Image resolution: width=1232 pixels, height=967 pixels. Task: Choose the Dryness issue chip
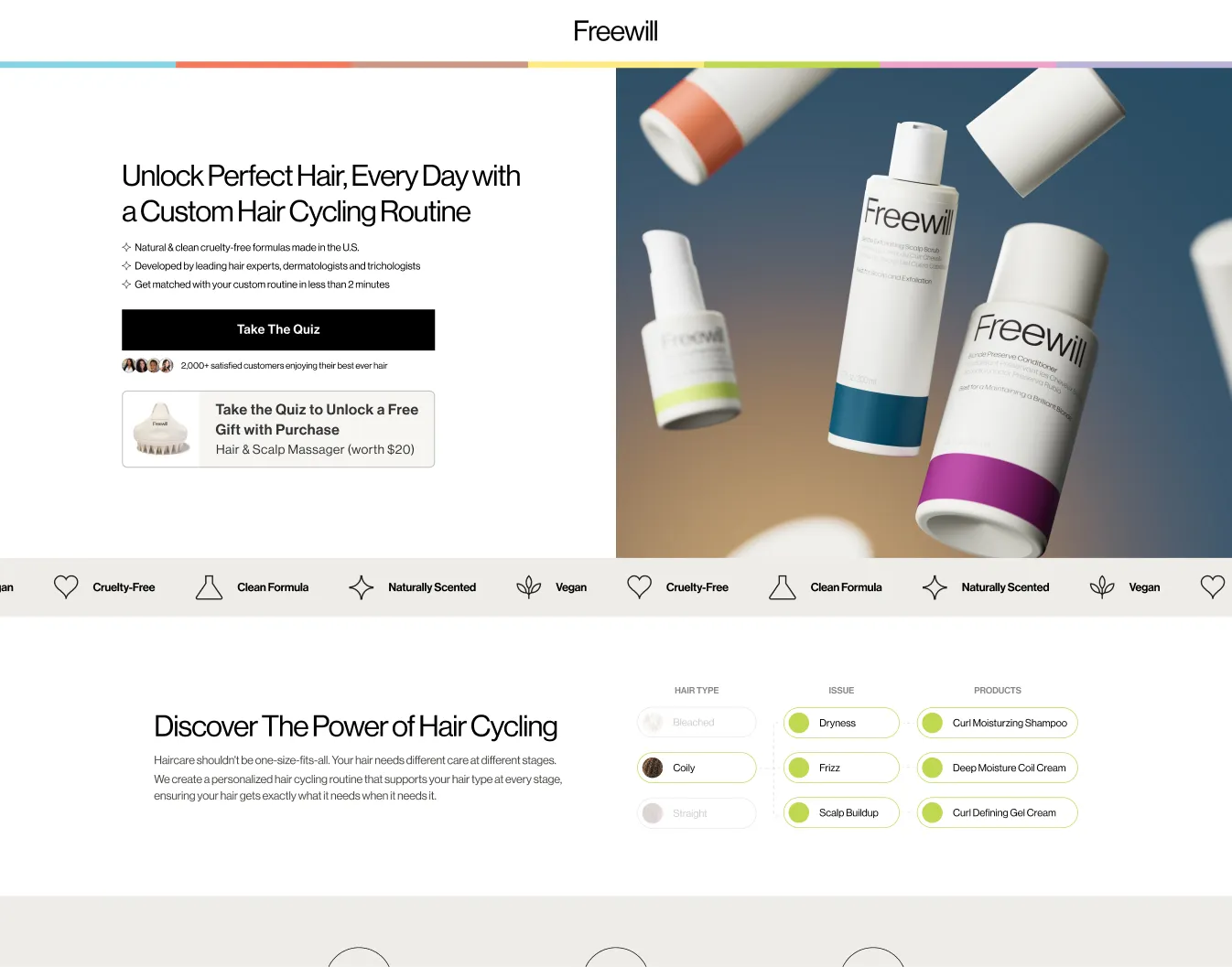click(x=841, y=723)
